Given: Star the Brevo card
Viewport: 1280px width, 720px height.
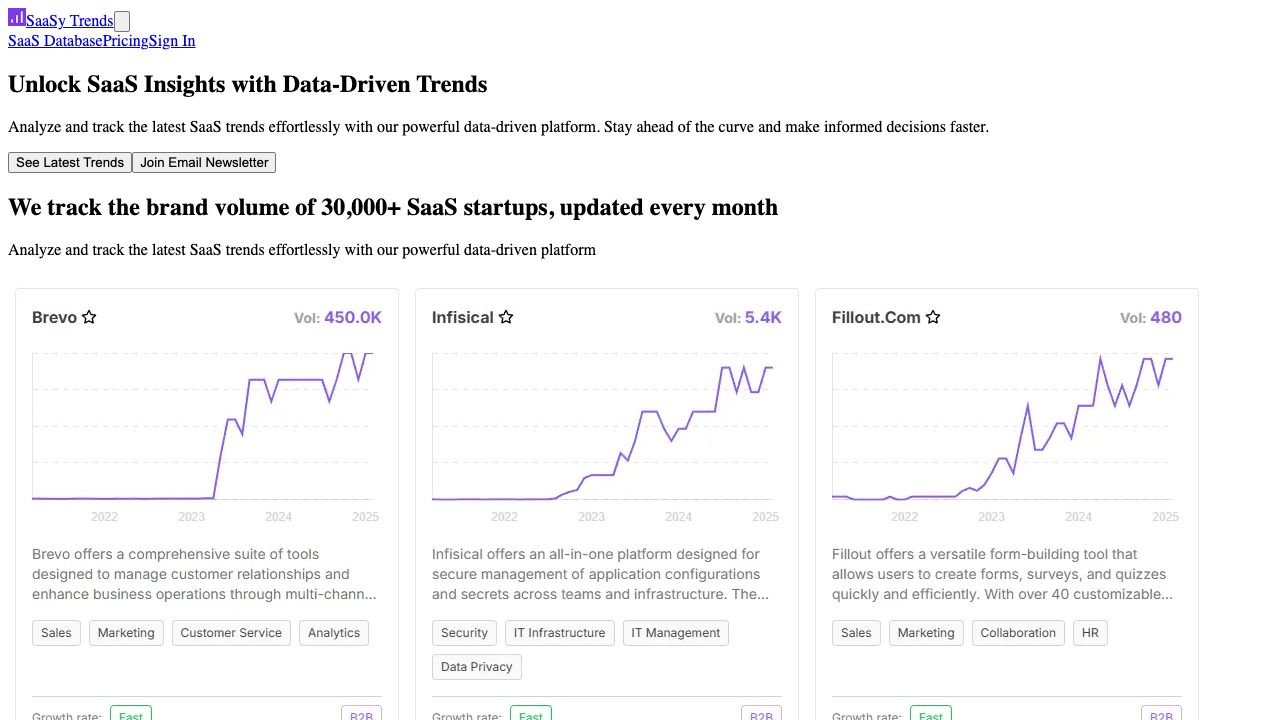Looking at the screenshot, I should coord(89,317).
